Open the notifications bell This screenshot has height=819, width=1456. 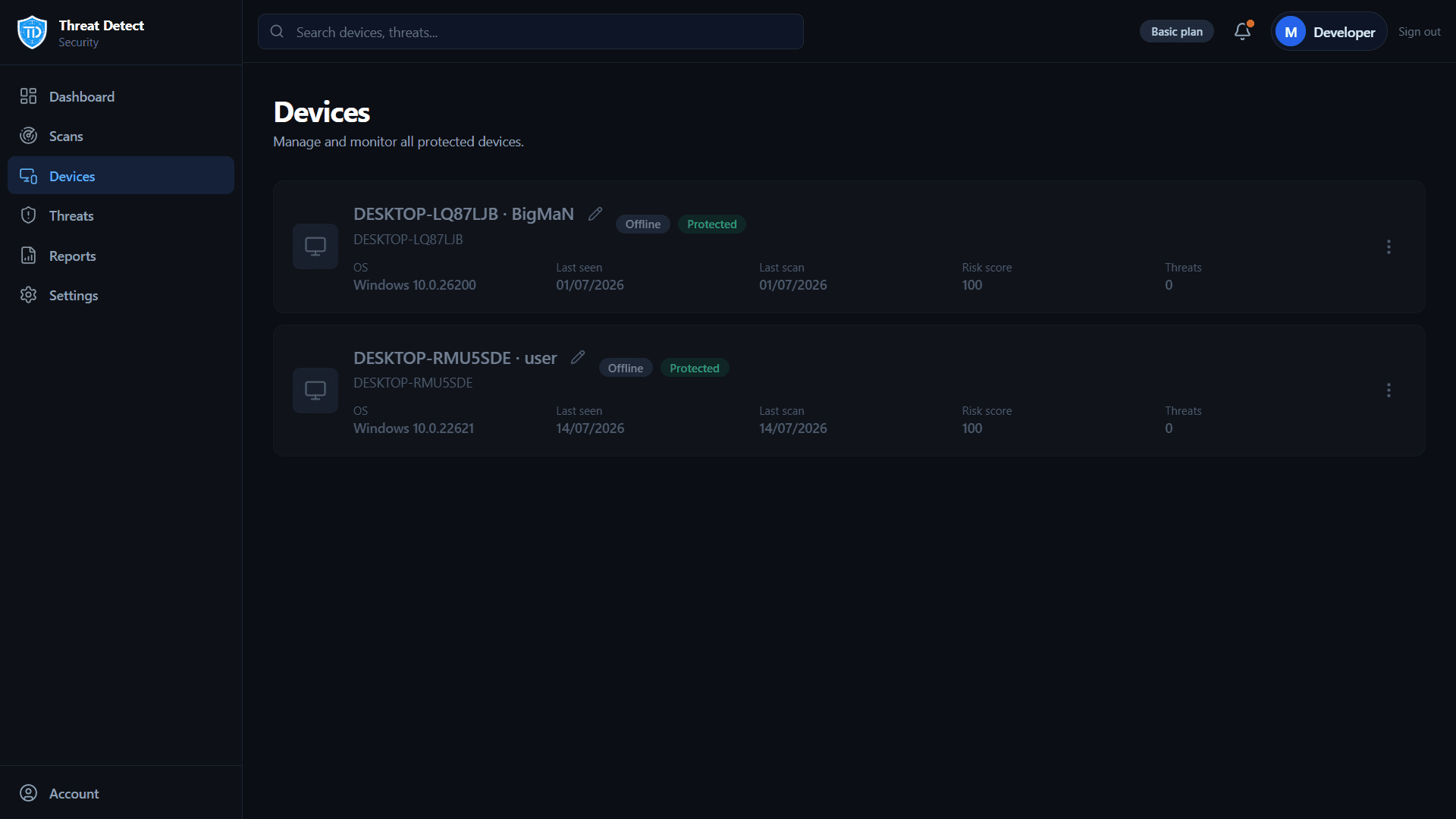pos(1242,31)
